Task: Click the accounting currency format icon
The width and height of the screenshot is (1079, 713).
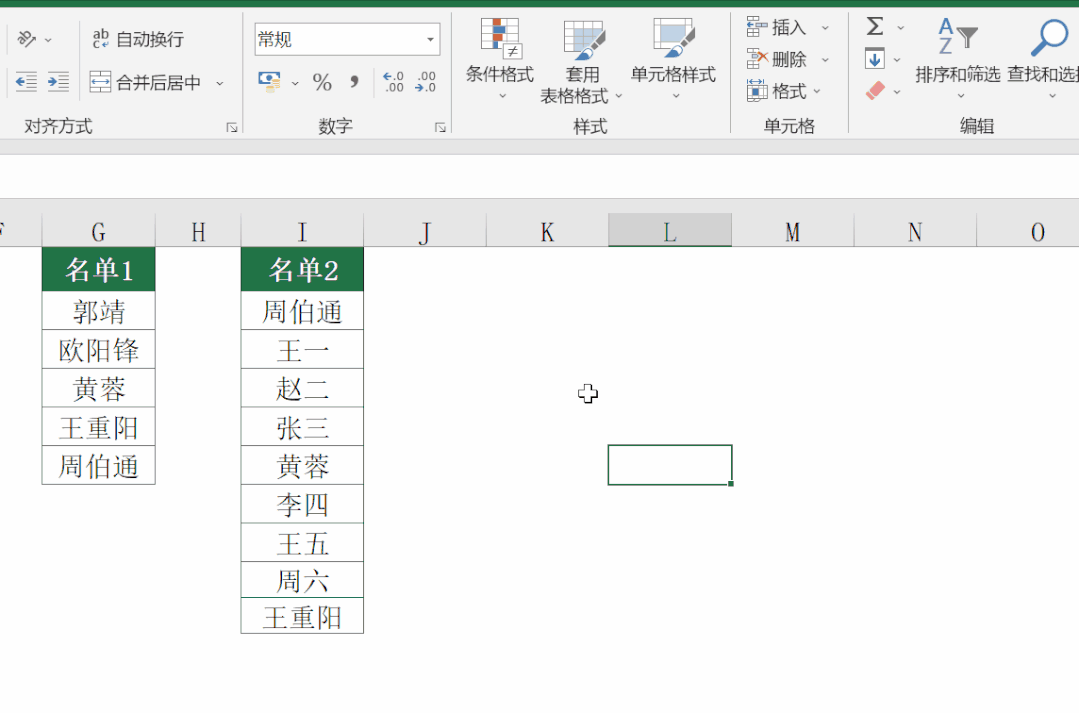Action: tap(269, 82)
